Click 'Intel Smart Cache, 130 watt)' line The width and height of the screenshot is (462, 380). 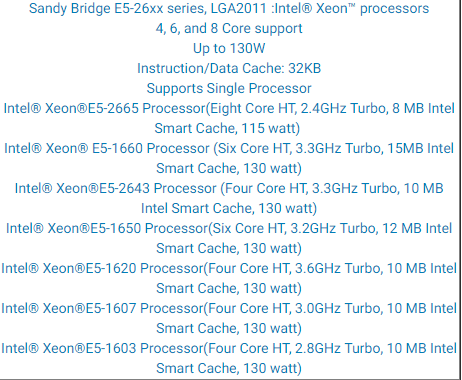[x=229, y=209]
